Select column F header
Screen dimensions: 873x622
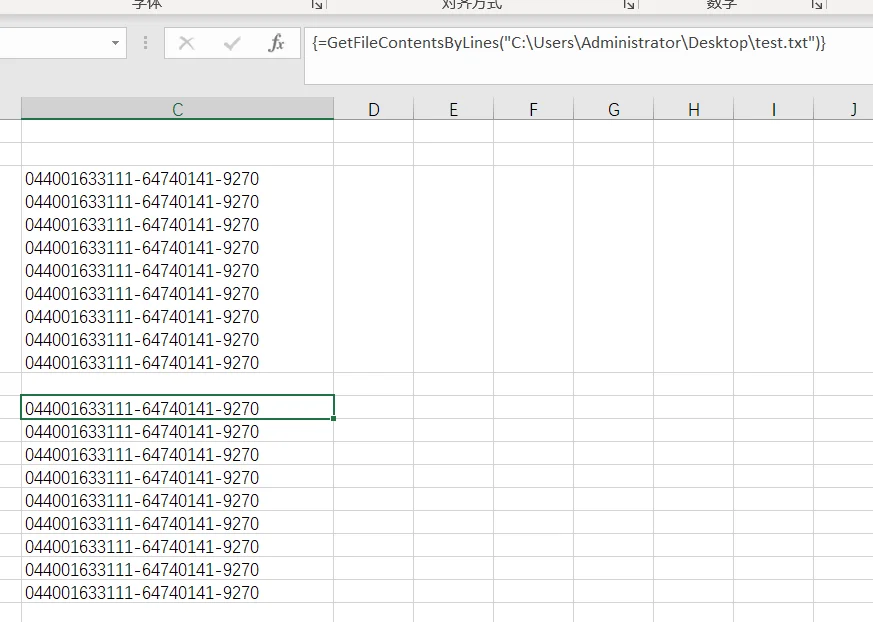533,109
